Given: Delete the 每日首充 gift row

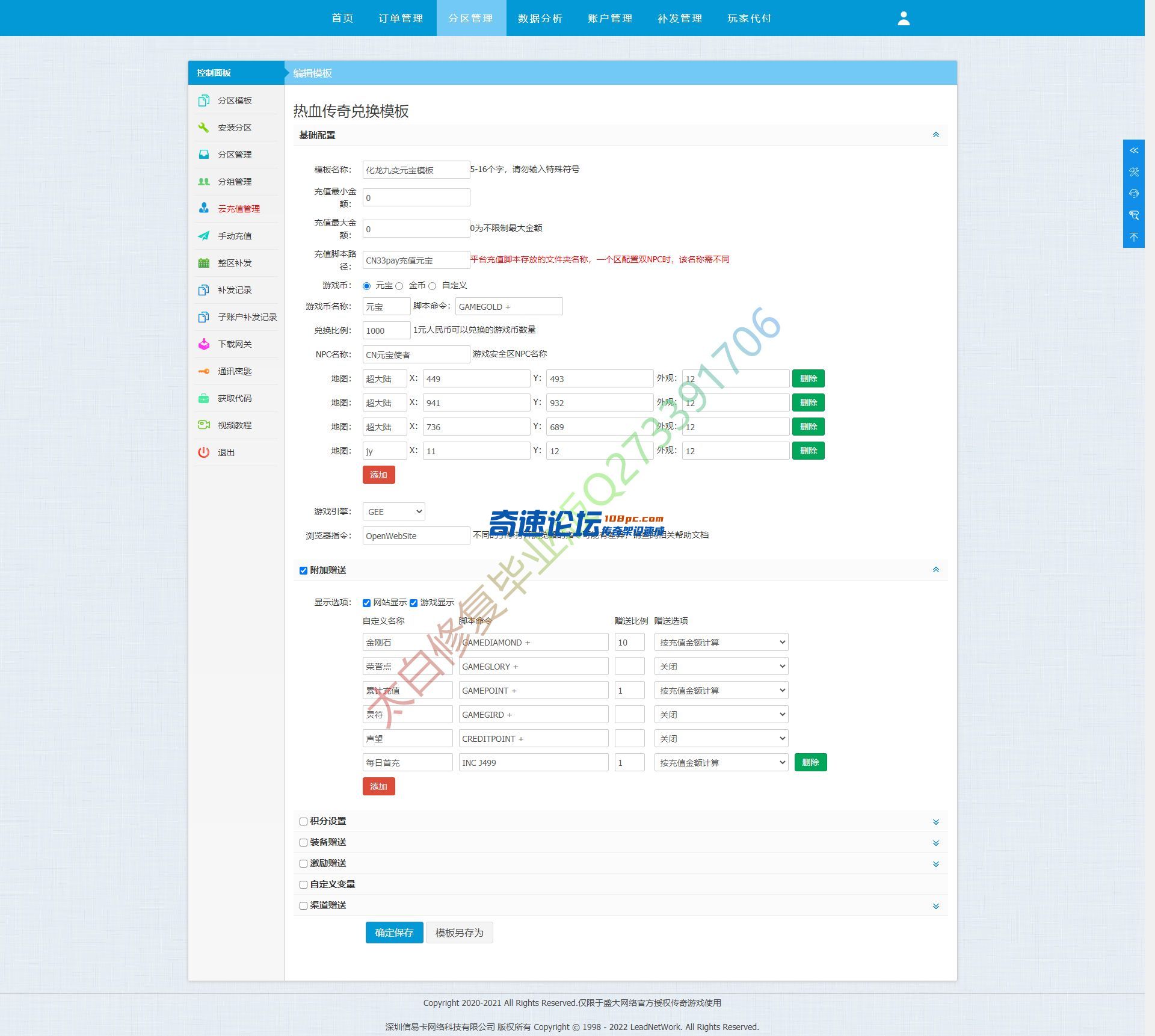Looking at the screenshot, I should [x=810, y=762].
